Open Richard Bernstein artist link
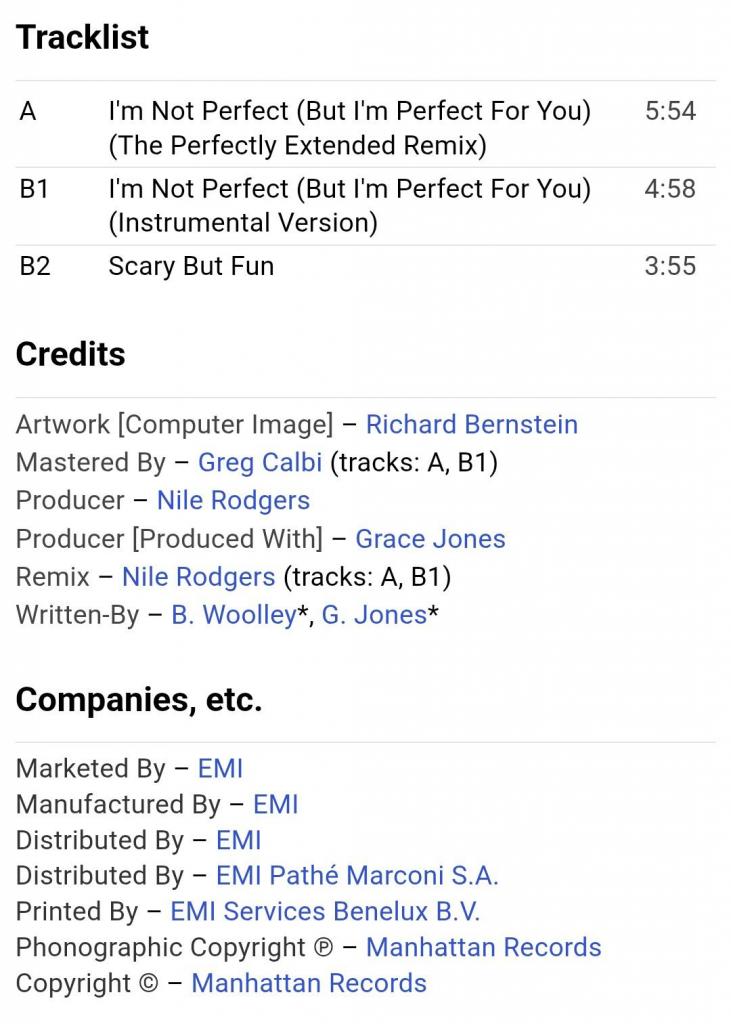Screen dimensions: 731x1024 point(471,424)
